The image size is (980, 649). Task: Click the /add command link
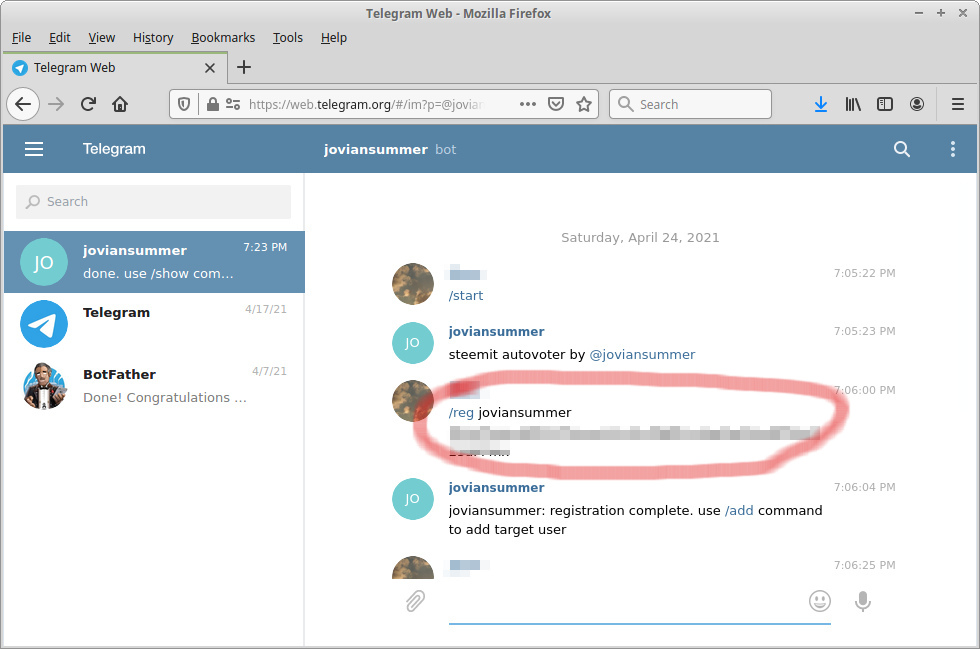(739, 511)
